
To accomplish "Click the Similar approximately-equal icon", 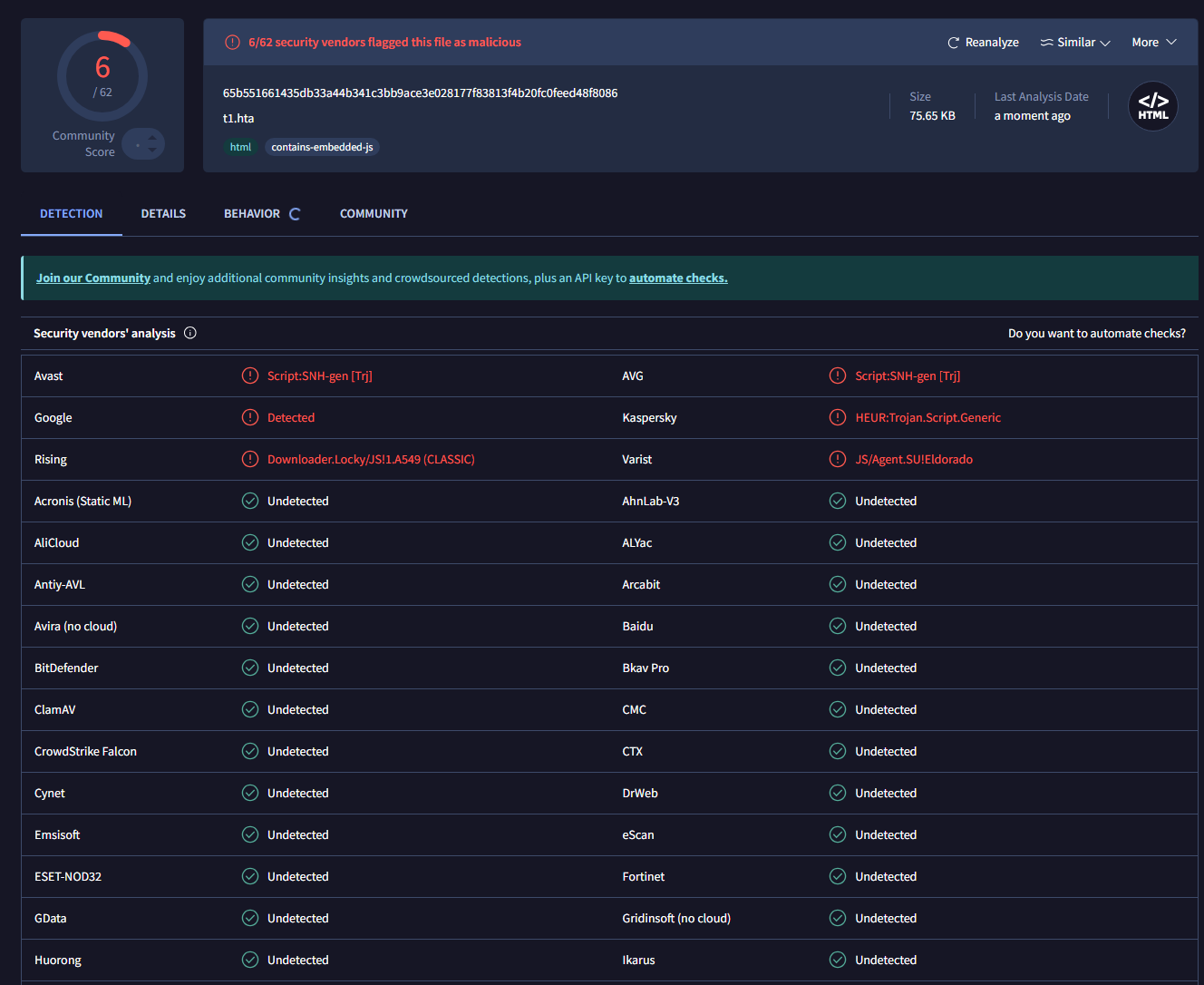I will click(x=1046, y=43).
